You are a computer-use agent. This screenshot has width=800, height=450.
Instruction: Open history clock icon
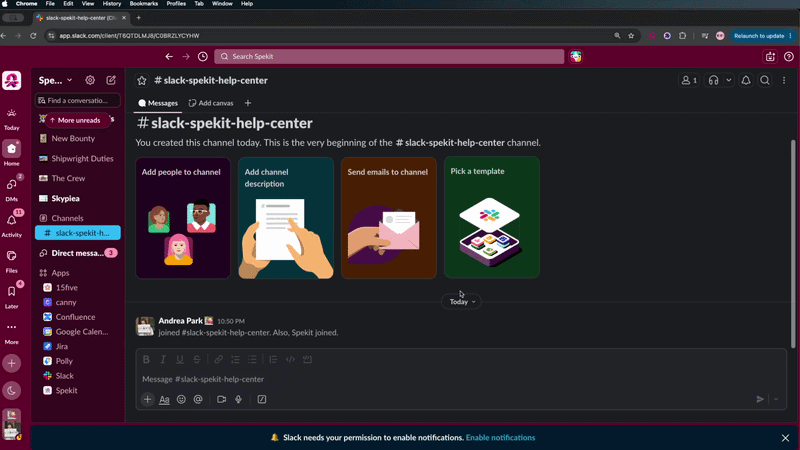tap(203, 57)
